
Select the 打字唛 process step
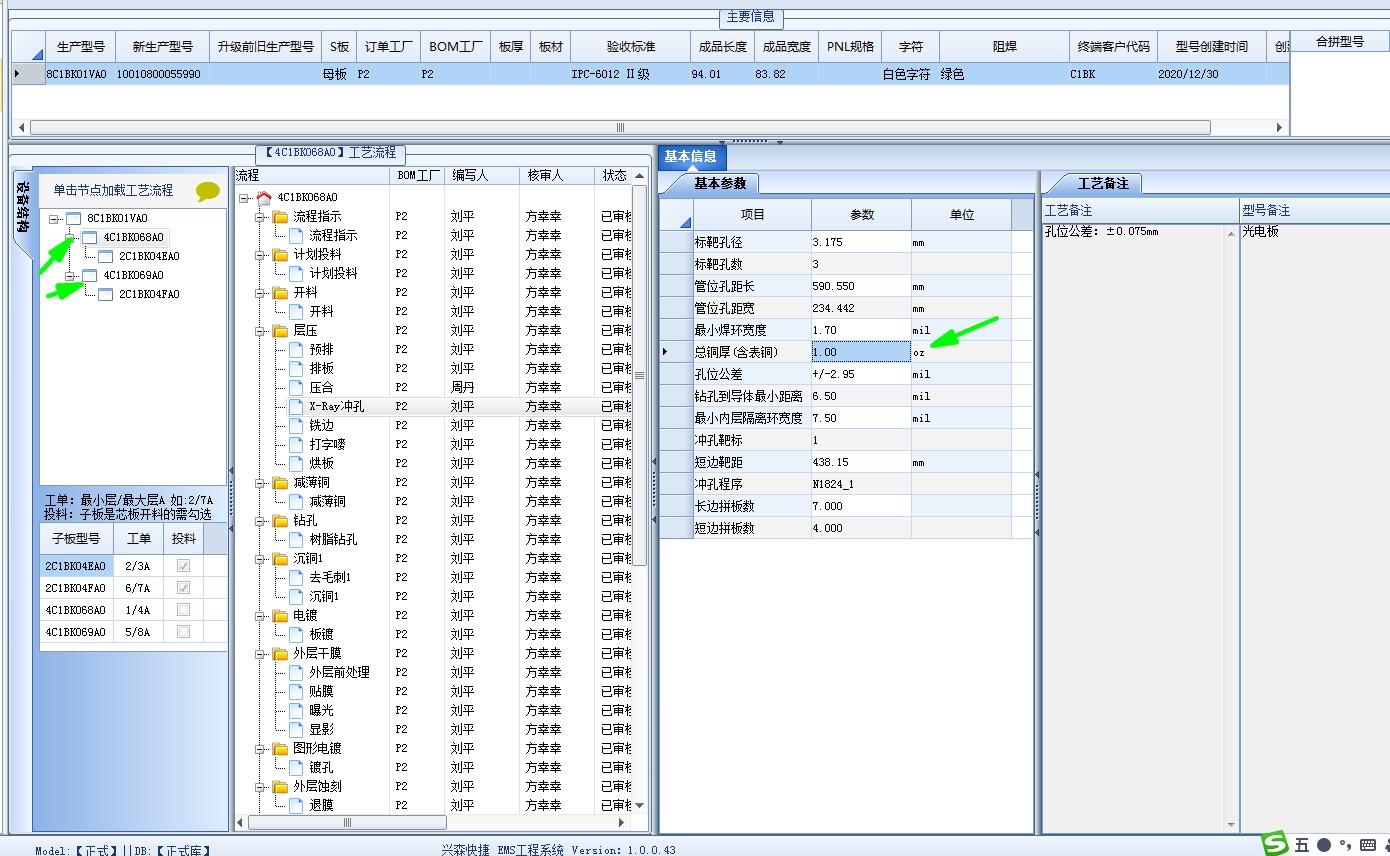[x=327, y=444]
